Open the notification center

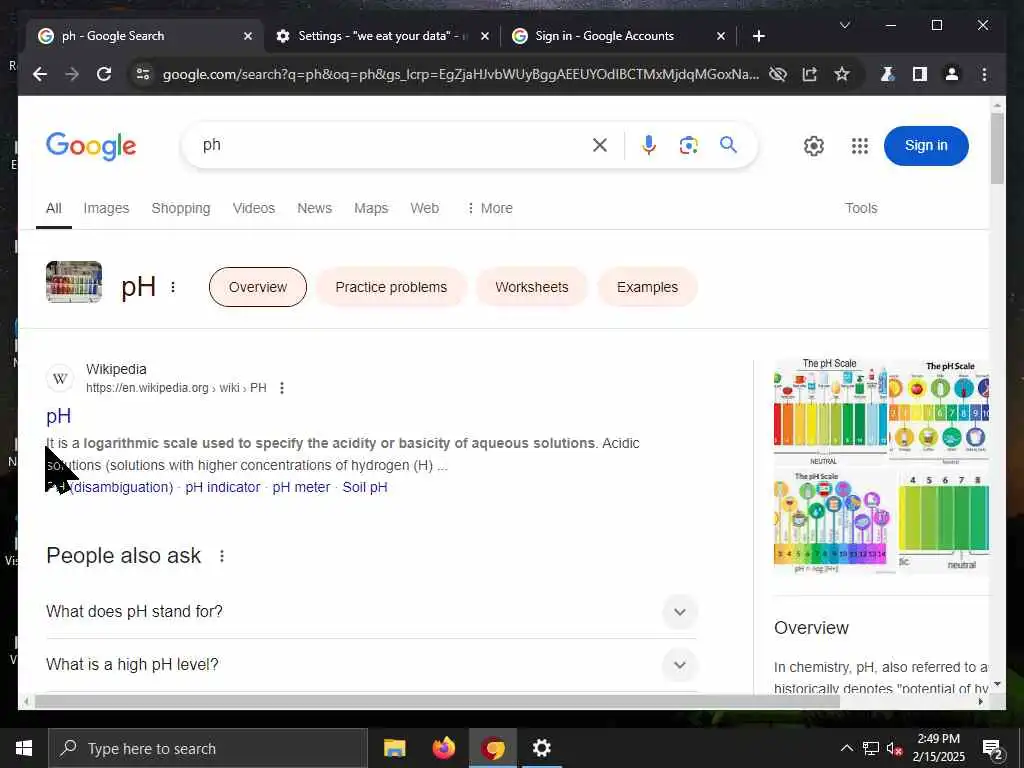pyautogui.click(x=993, y=750)
